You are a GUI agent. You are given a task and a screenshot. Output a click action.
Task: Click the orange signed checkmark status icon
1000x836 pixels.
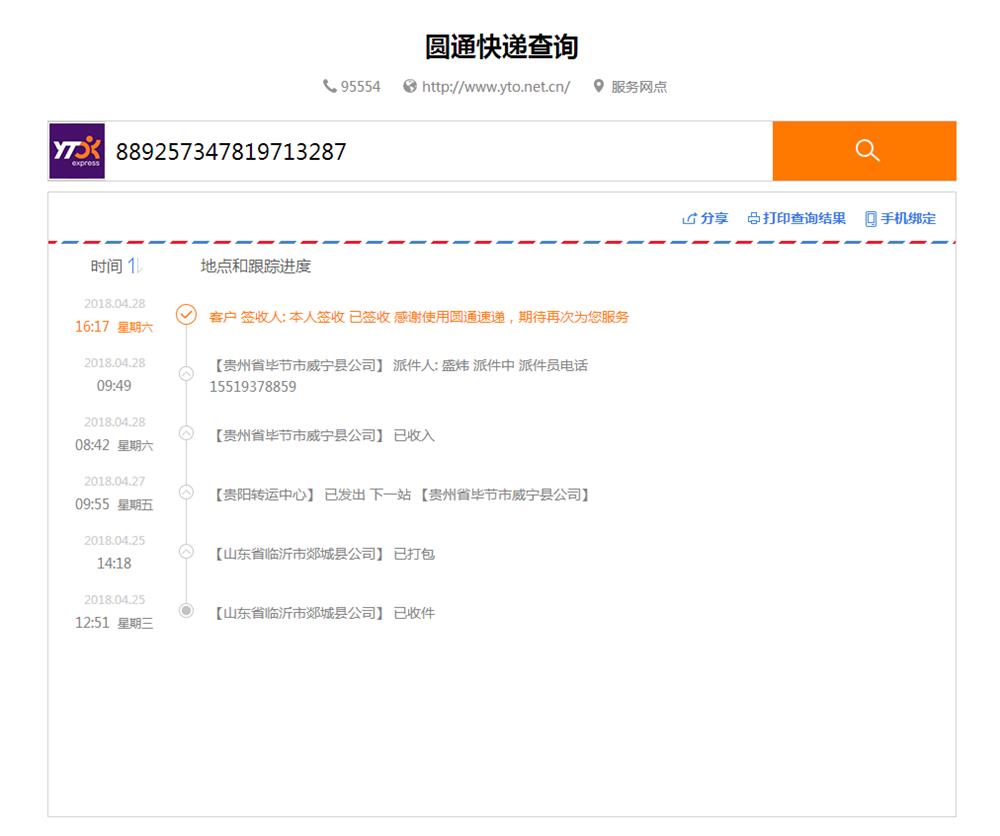click(x=186, y=314)
